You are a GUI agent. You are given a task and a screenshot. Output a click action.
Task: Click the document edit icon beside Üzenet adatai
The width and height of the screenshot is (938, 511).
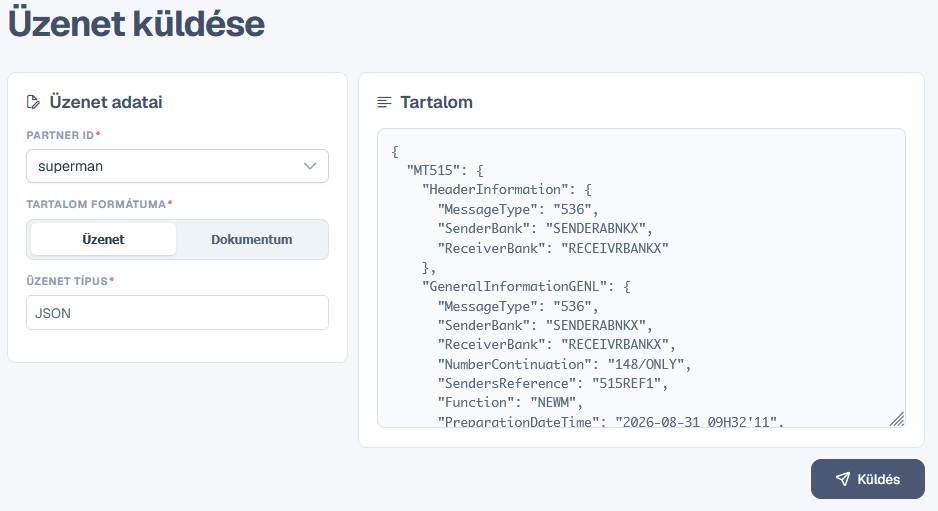click(x=34, y=102)
